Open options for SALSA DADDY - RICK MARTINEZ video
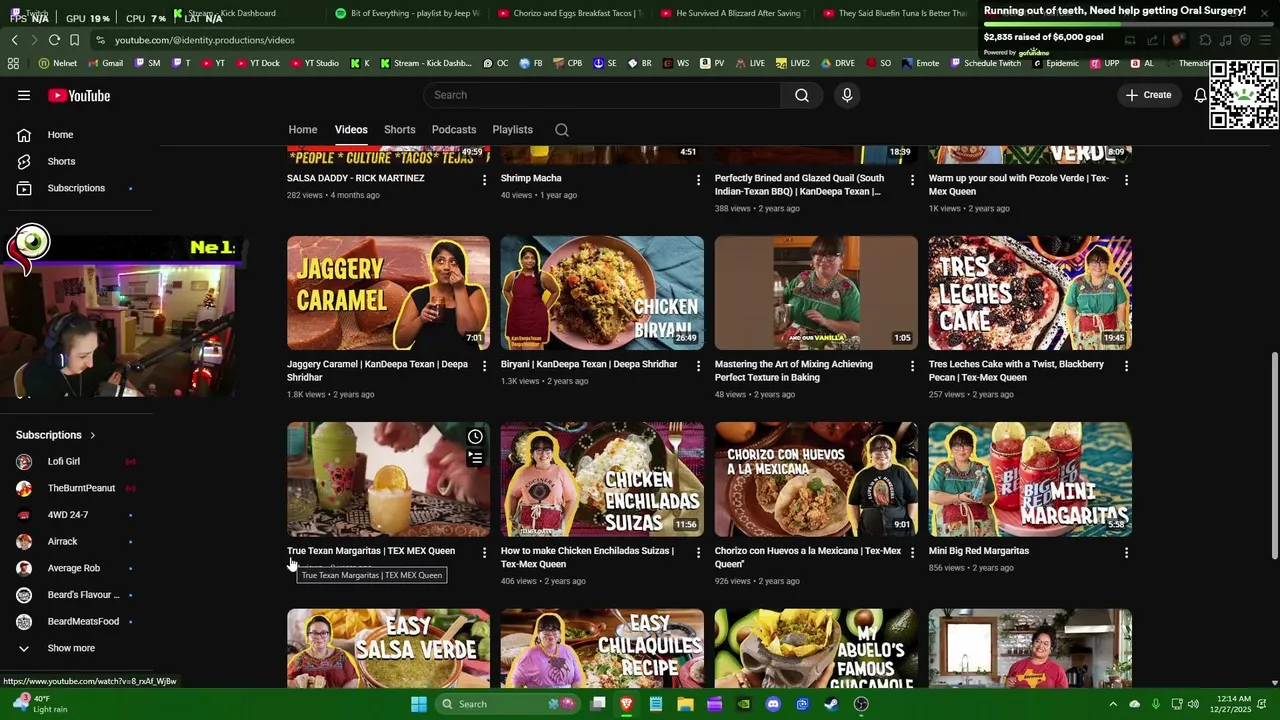Image resolution: width=1280 pixels, height=720 pixels. (x=484, y=180)
